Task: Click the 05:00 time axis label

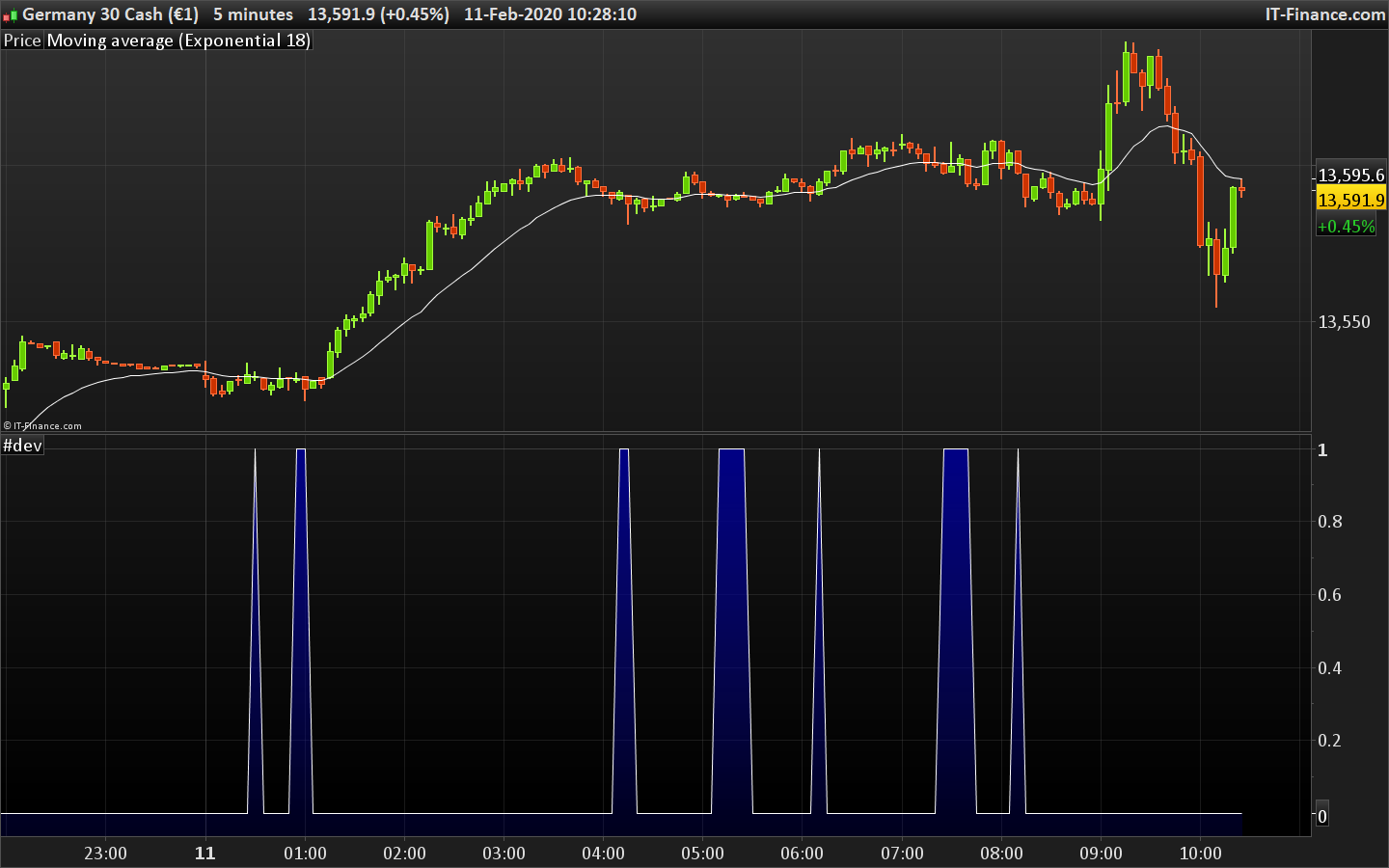Action: click(702, 854)
